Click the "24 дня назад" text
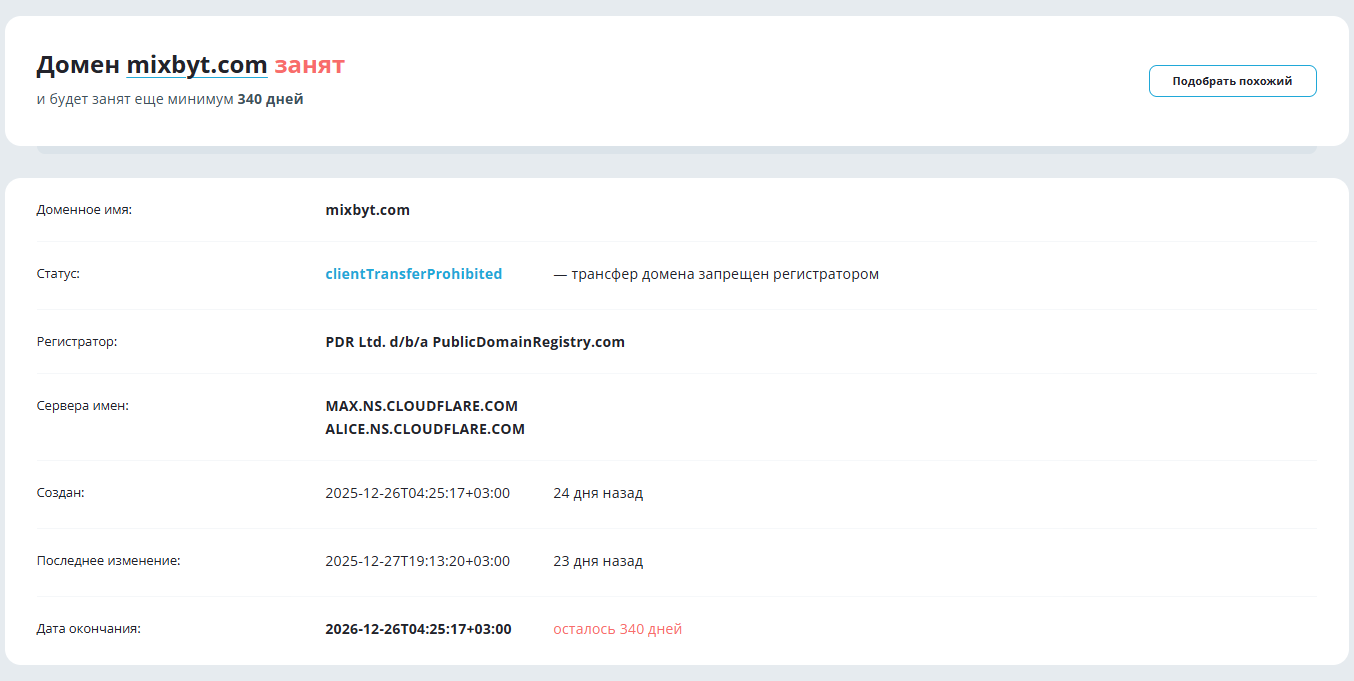Viewport: 1354px width, 681px height. coord(598,493)
